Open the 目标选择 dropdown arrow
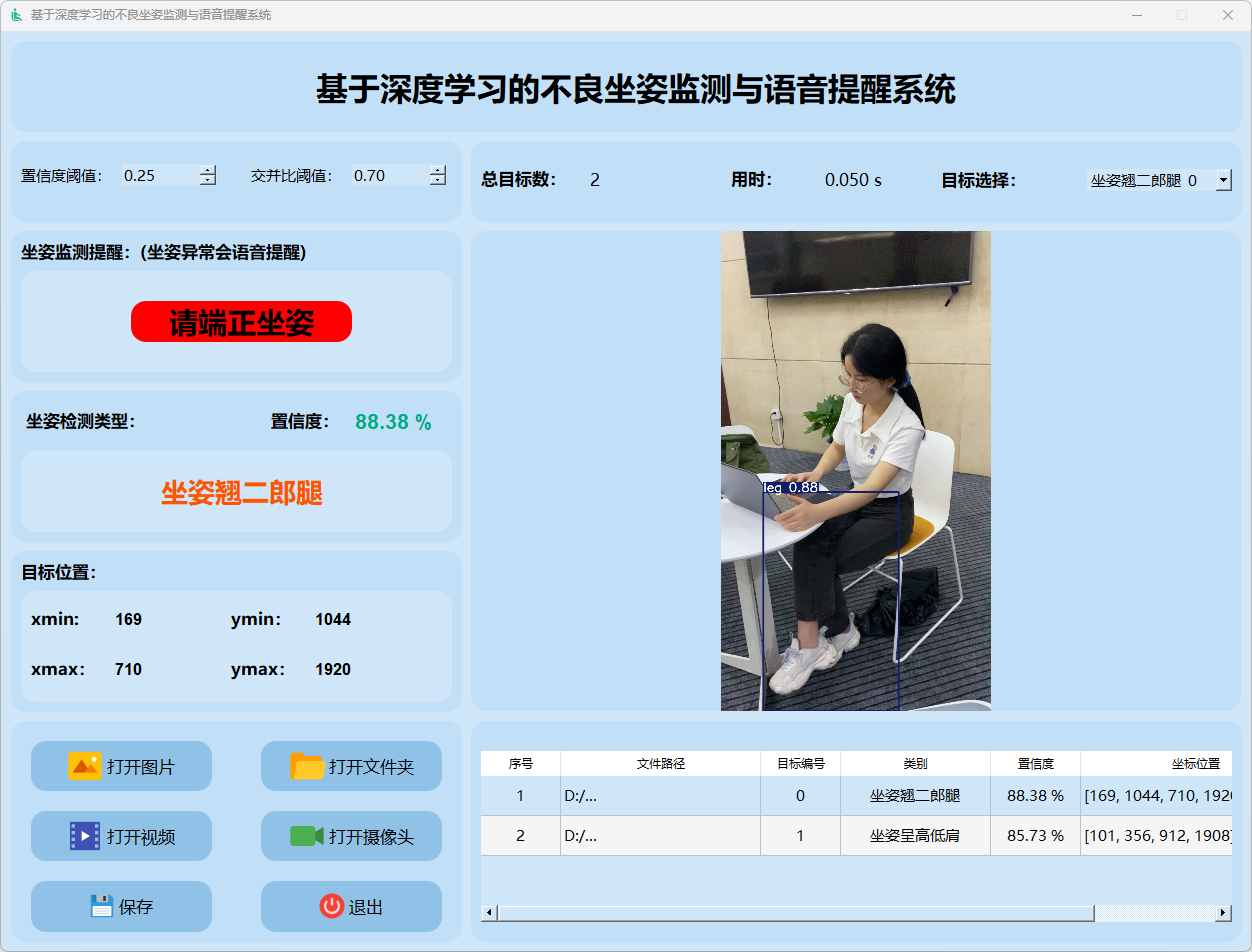 (x=1223, y=180)
